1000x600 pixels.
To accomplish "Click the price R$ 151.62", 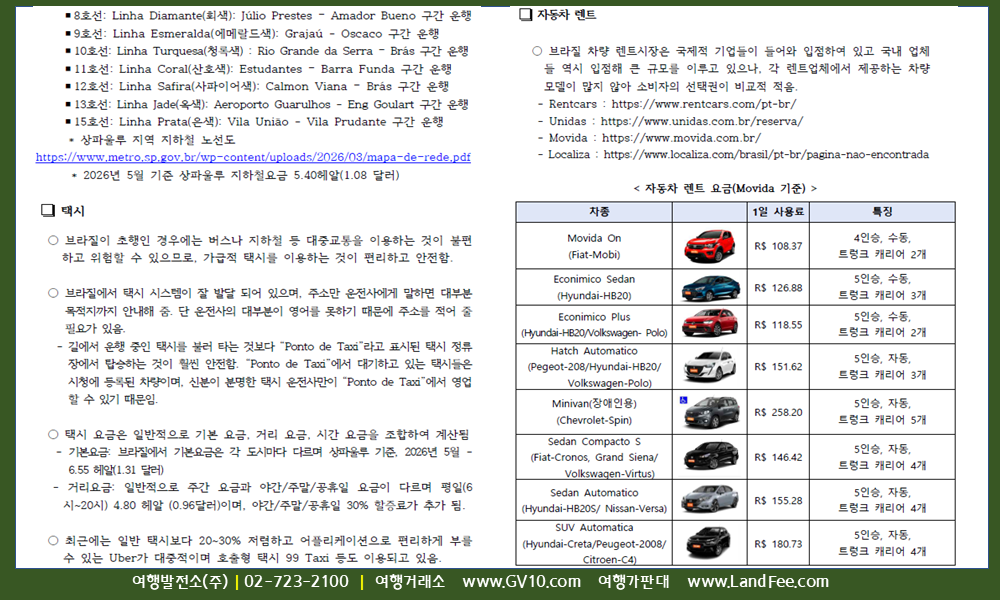I will (778, 367).
